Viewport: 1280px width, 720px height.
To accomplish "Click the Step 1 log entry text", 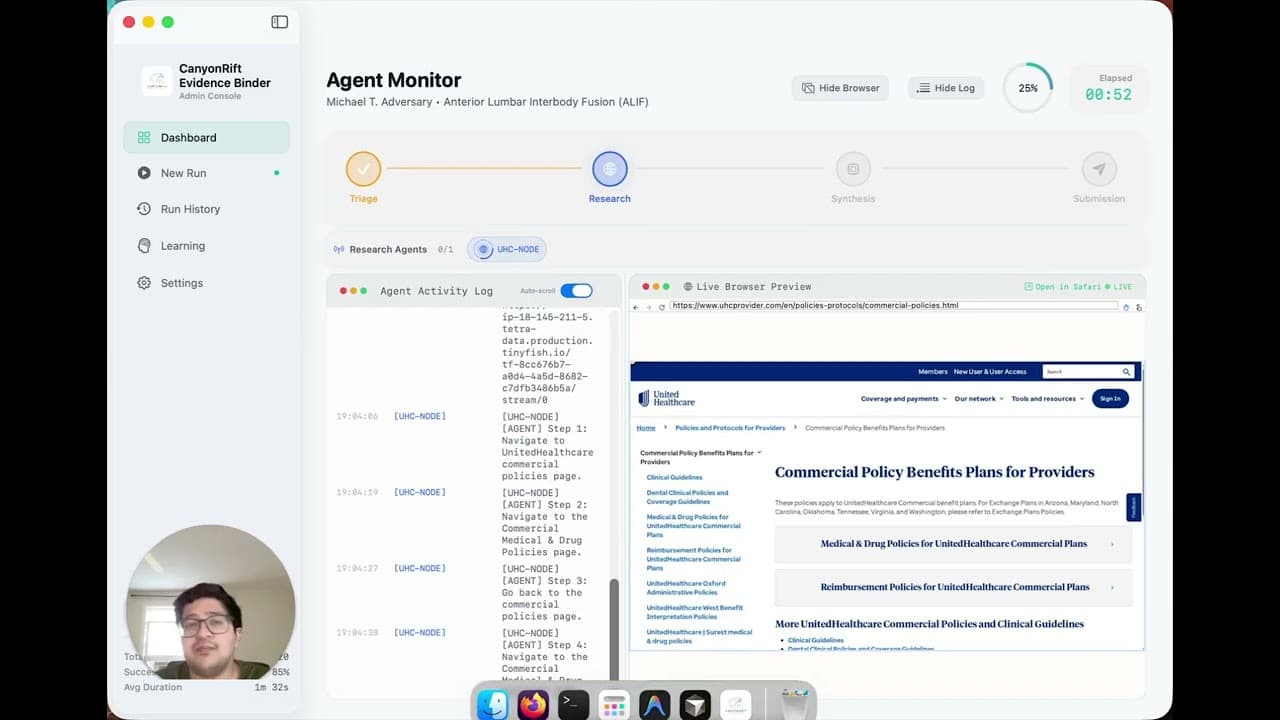I will click(x=547, y=446).
